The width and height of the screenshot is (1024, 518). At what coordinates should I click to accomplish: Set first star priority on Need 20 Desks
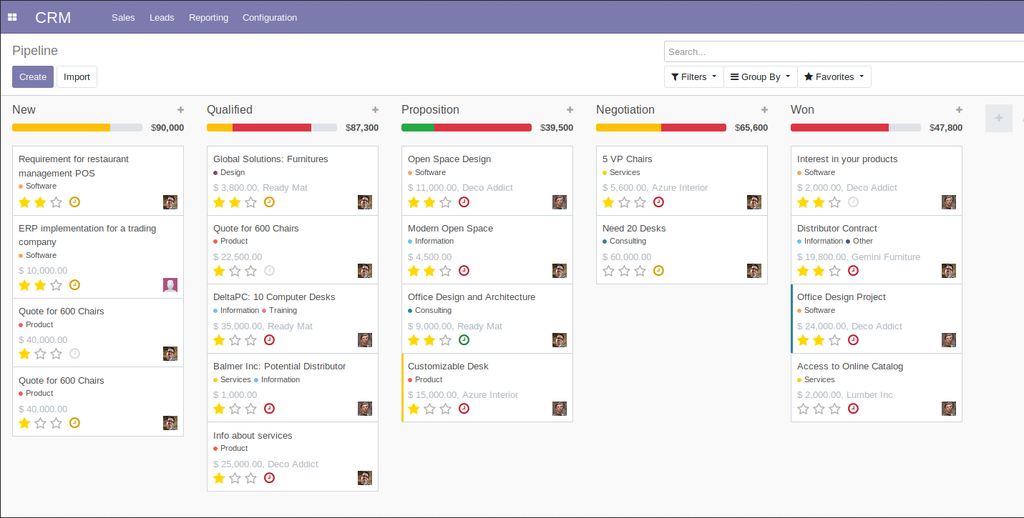(x=609, y=270)
